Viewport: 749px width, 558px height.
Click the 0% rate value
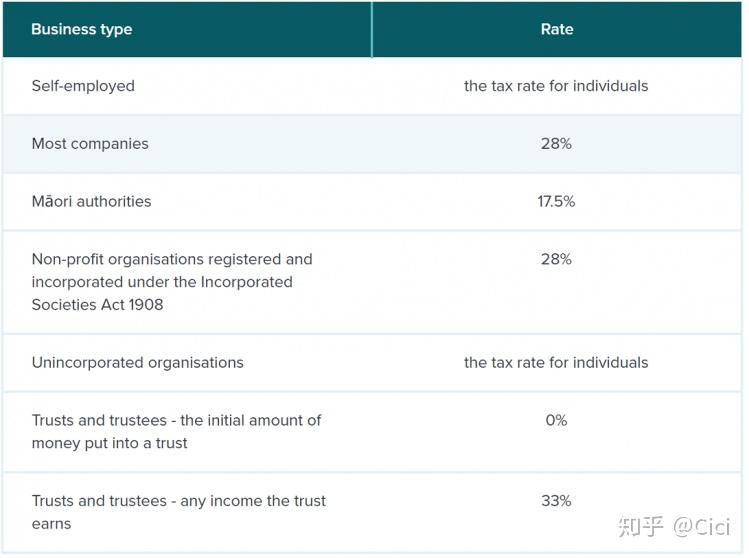tap(556, 420)
